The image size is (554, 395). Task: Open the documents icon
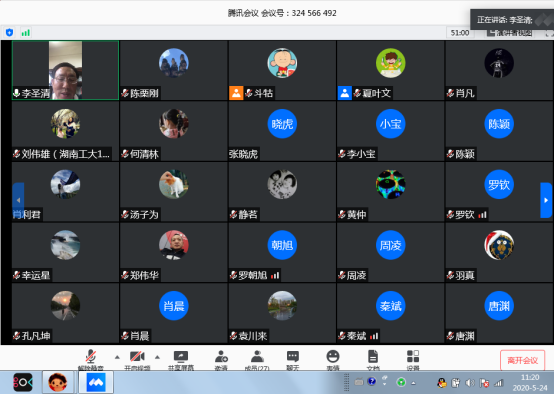pyautogui.click(x=373, y=359)
